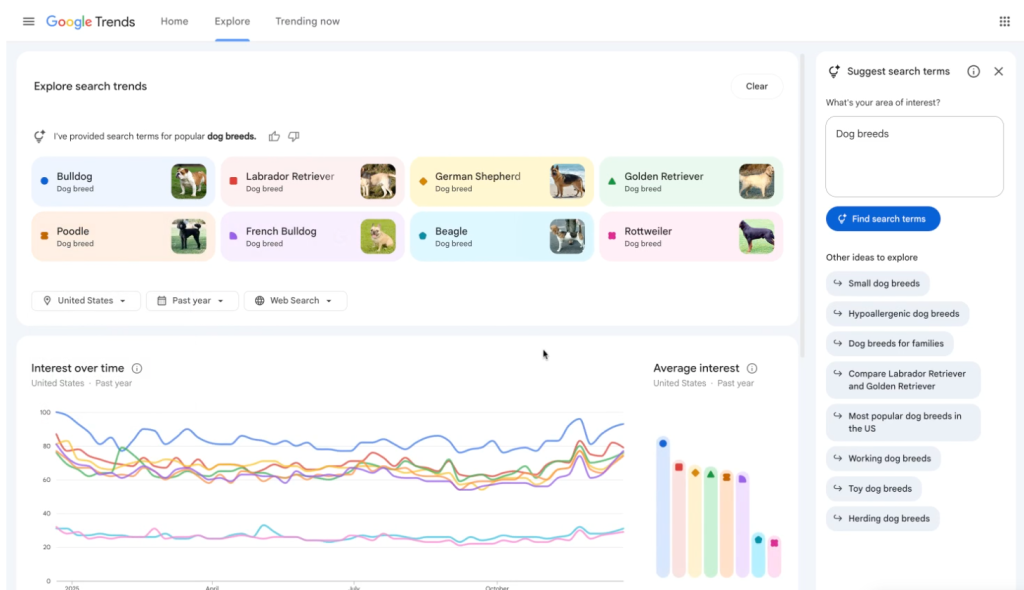This screenshot has height=590, width=1024.
Task: Open the Web Search type dropdown
Action: pos(295,300)
